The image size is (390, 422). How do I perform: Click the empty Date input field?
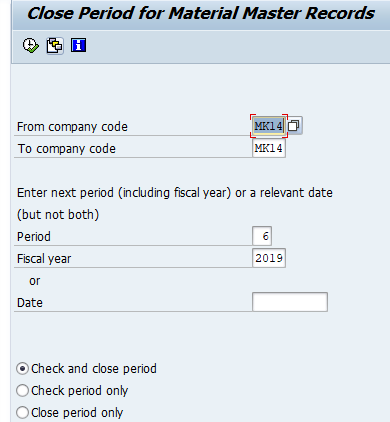tap(290, 302)
